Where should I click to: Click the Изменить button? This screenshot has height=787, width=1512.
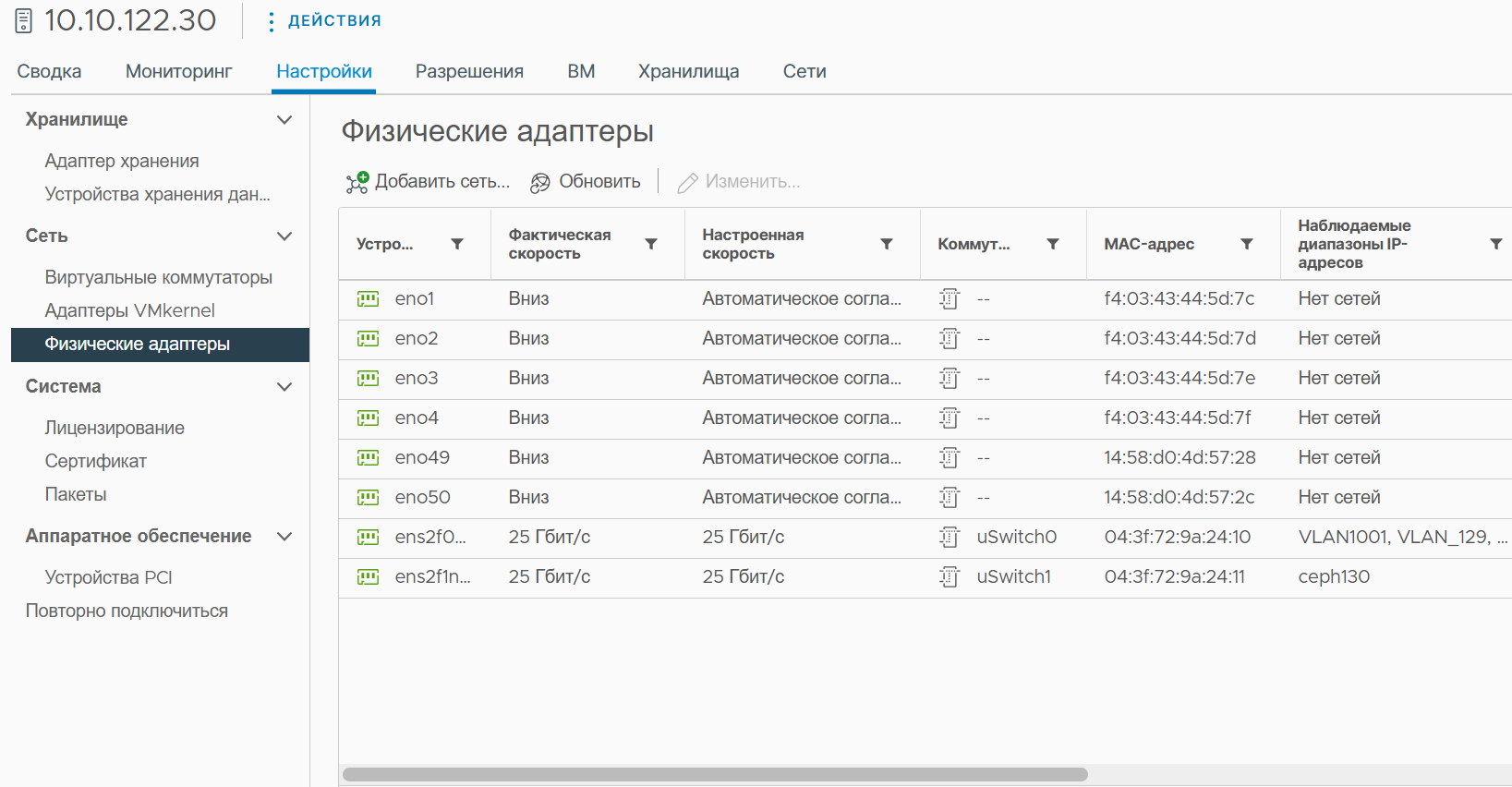click(x=739, y=182)
